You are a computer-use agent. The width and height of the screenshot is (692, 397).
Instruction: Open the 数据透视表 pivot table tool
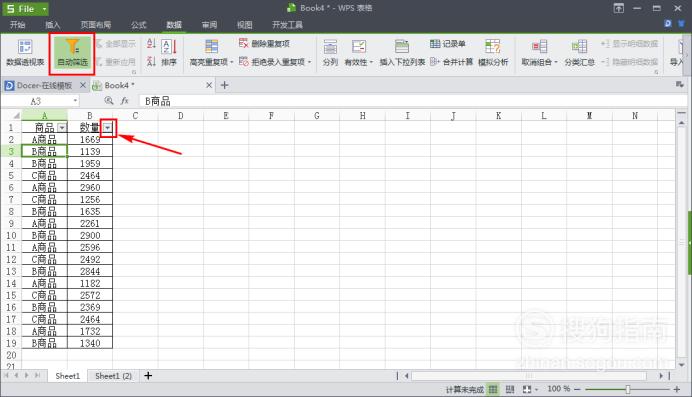pyautogui.click(x=25, y=53)
